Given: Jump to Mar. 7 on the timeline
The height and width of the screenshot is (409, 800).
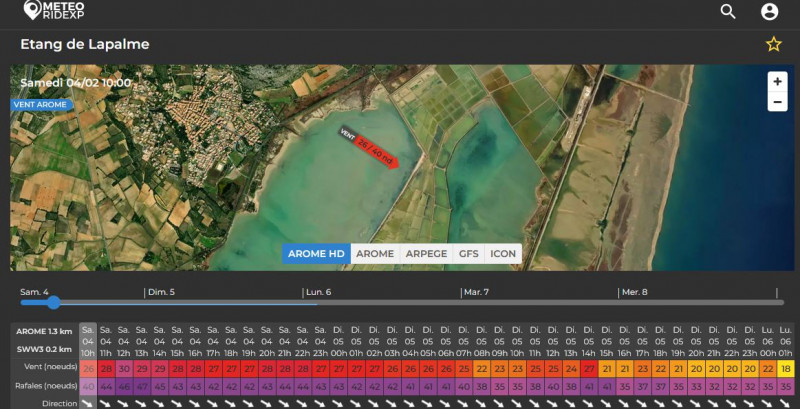Looking at the screenshot, I should [x=475, y=292].
